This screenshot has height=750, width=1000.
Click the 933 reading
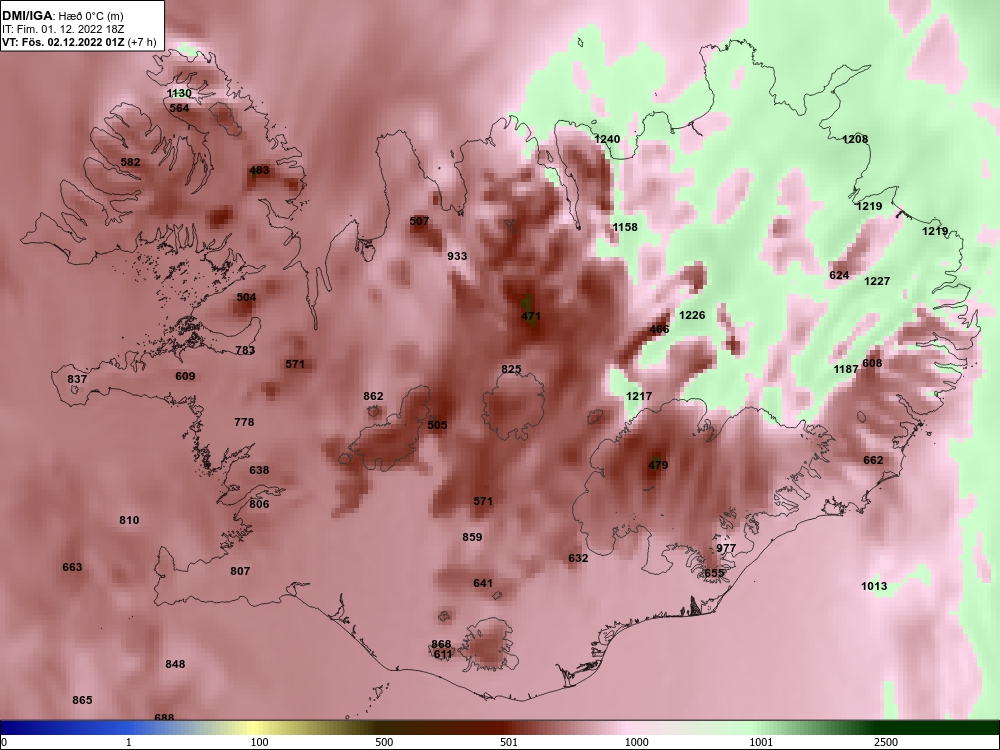click(457, 256)
